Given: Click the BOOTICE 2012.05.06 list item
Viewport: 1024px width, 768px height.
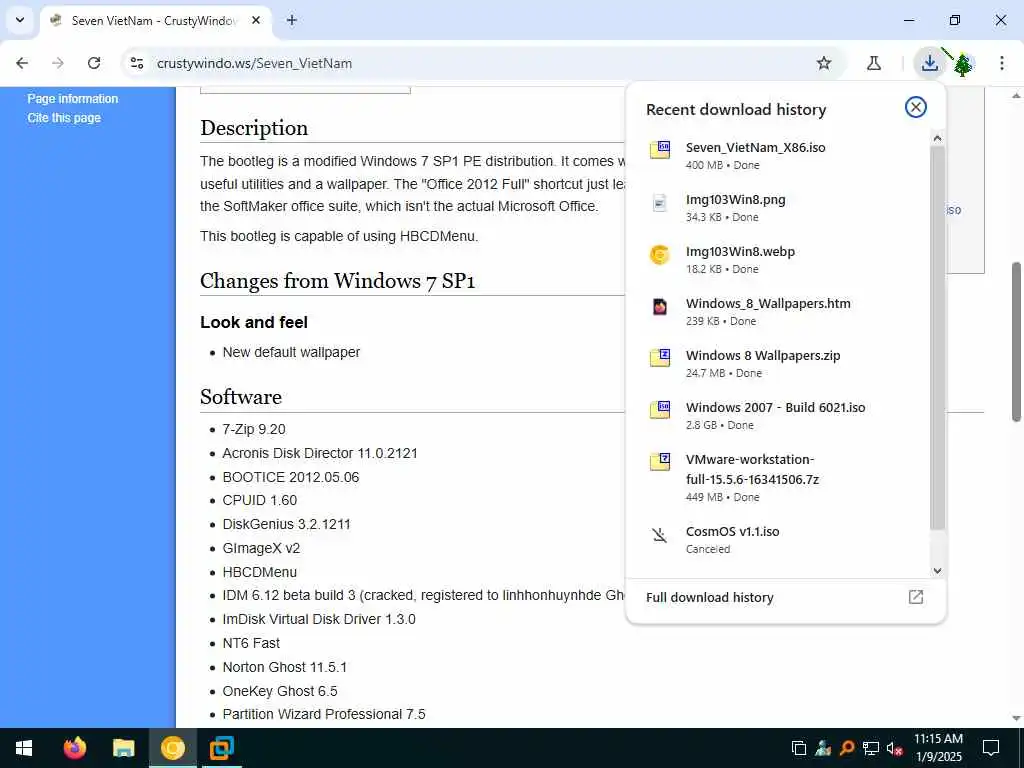Looking at the screenshot, I should (x=291, y=477).
